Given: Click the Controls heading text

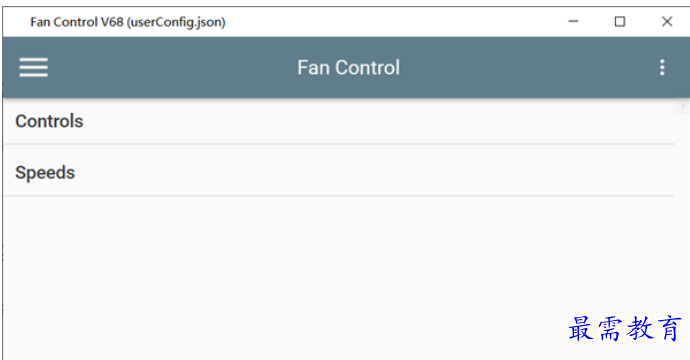Looking at the screenshot, I should (49, 121).
